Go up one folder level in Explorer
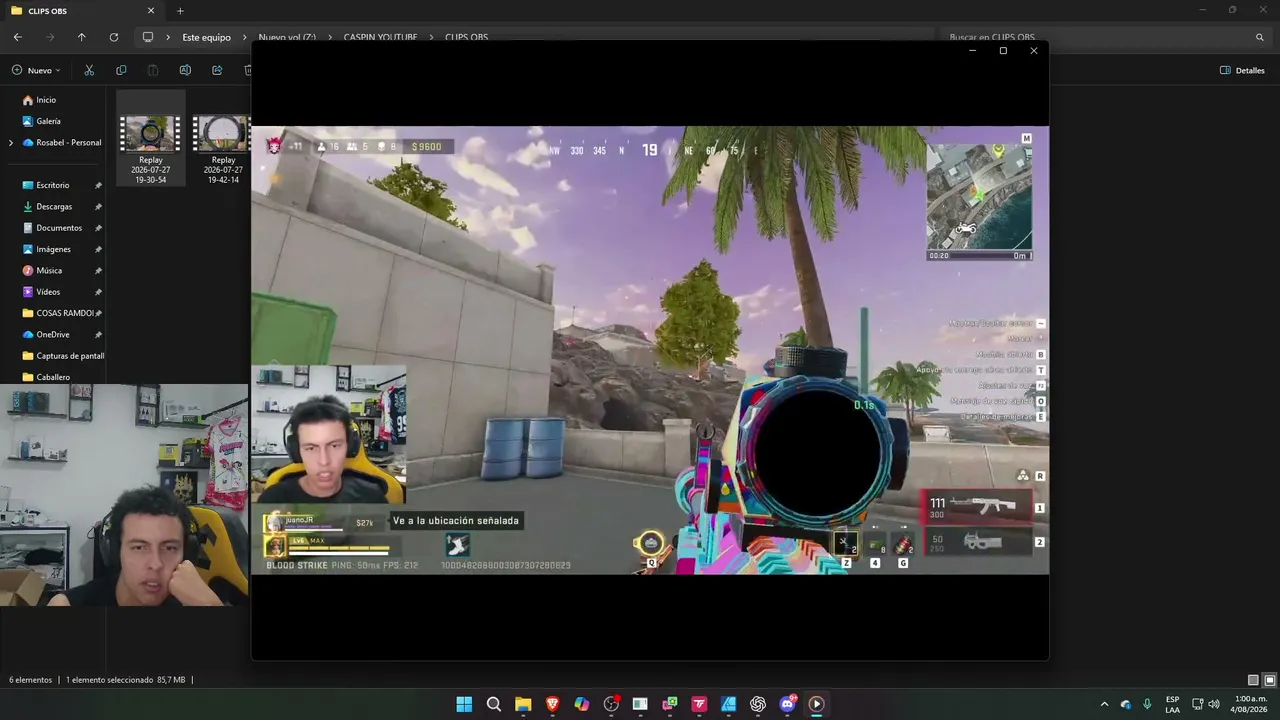1280x720 pixels. (82, 37)
